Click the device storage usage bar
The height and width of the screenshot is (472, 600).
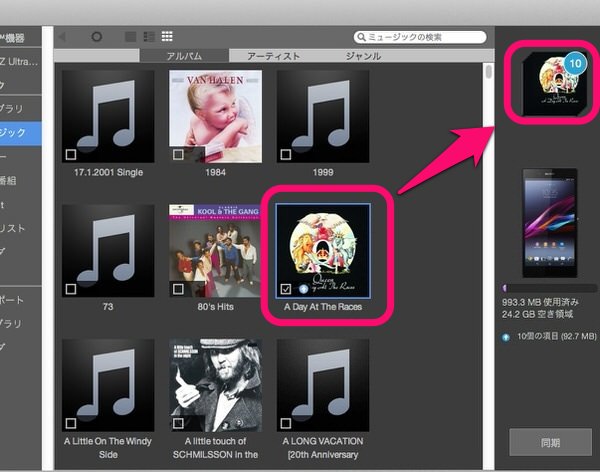click(x=550, y=288)
